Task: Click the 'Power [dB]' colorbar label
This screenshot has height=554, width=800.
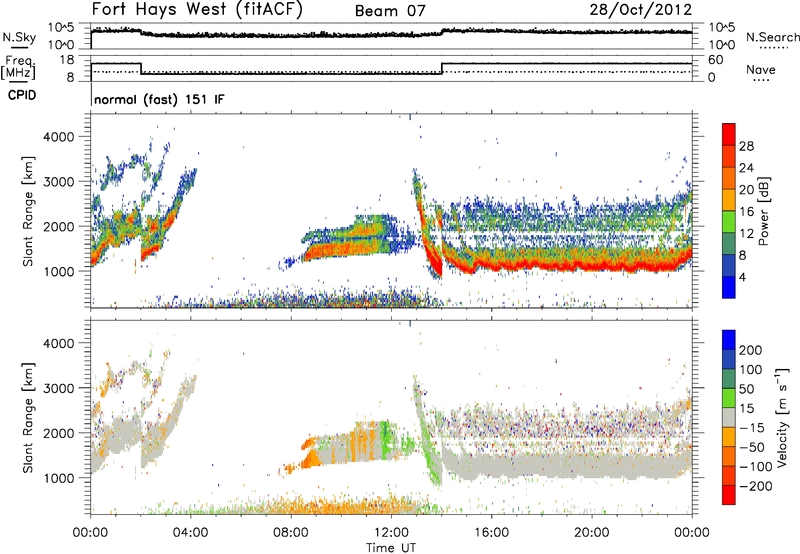Action: (763, 211)
